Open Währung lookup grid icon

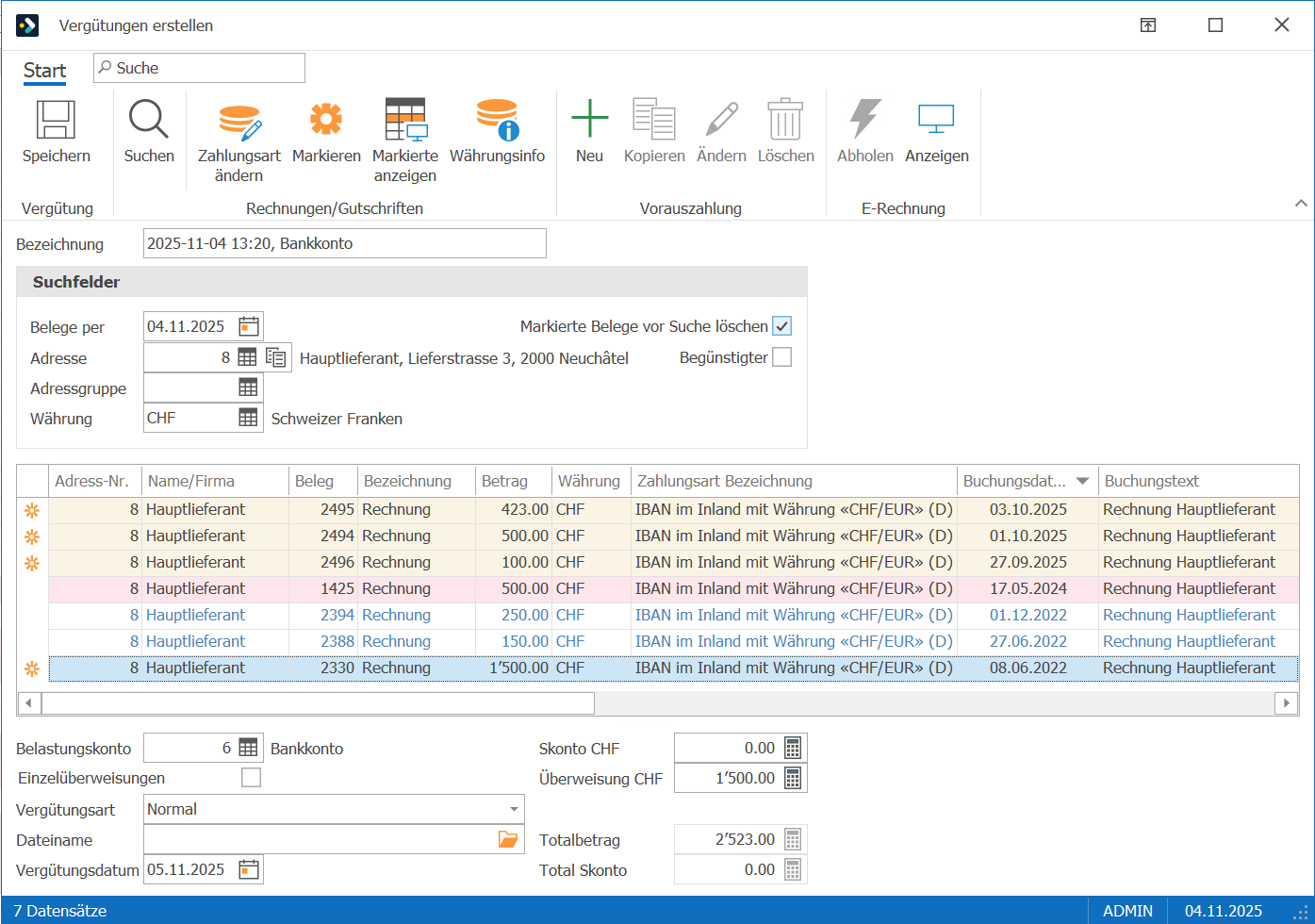click(248, 418)
